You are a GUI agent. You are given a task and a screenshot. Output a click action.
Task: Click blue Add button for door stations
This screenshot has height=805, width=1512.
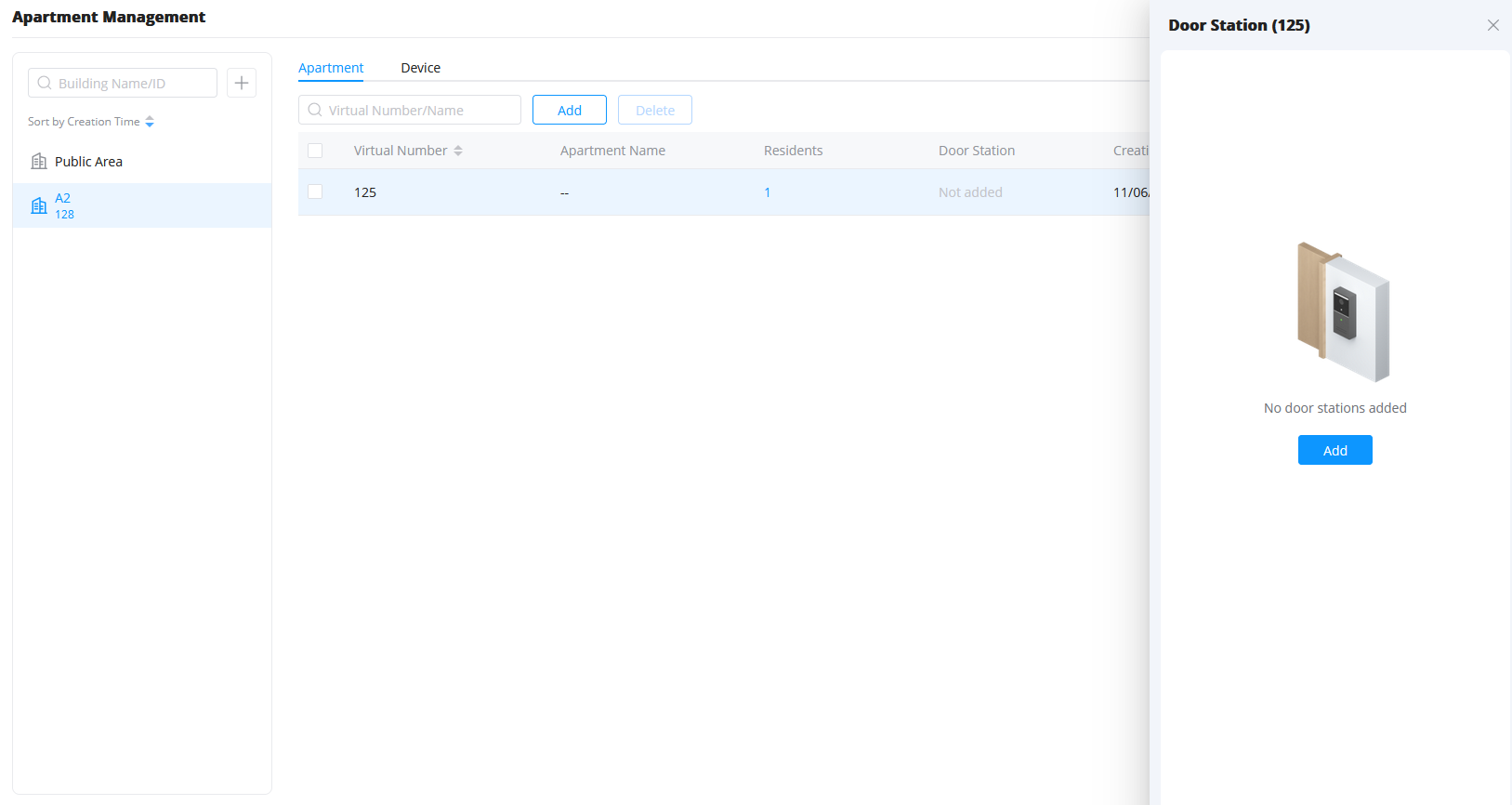pos(1335,450)
